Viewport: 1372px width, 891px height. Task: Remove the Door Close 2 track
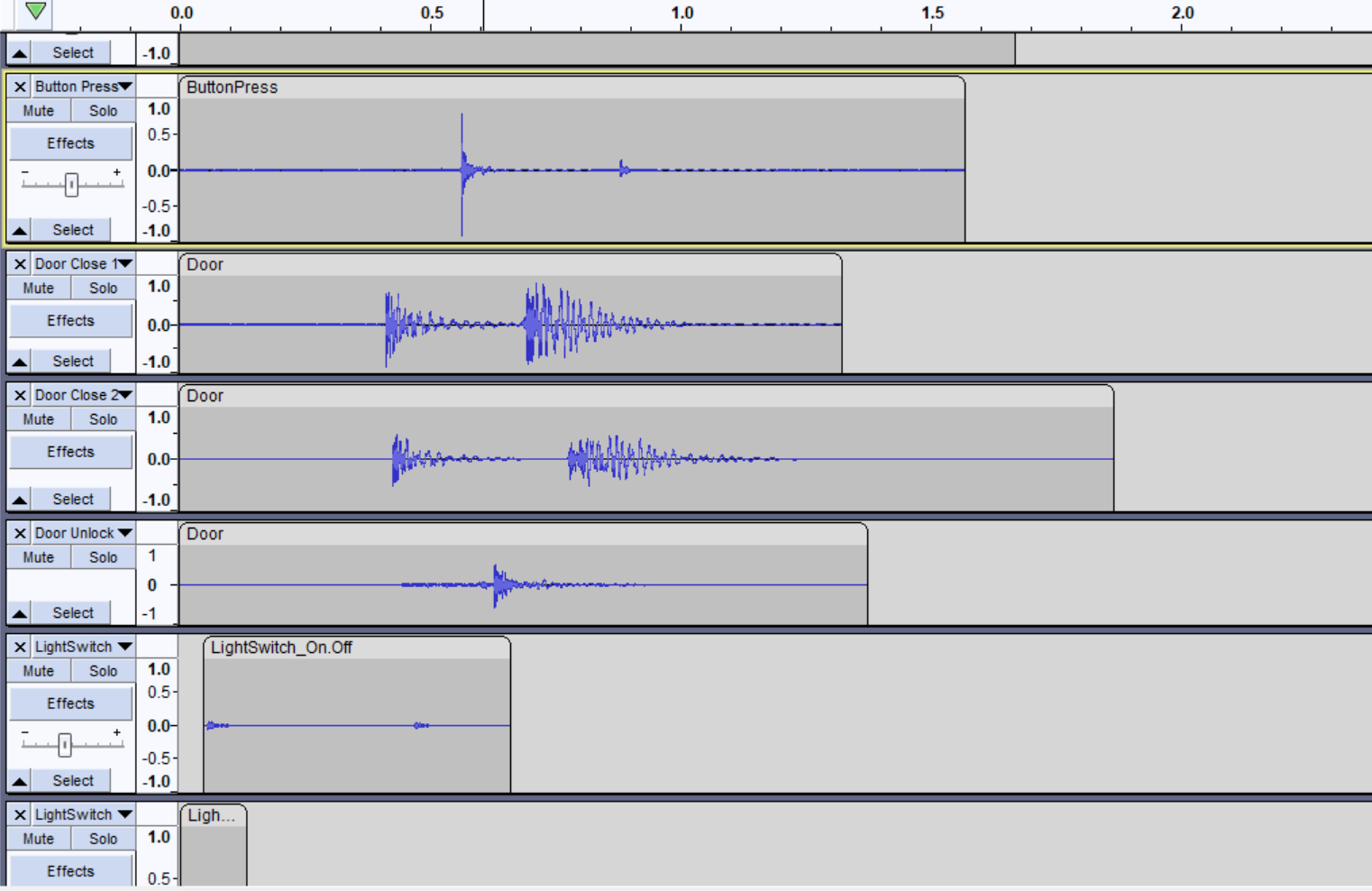(x=20, y=395)
